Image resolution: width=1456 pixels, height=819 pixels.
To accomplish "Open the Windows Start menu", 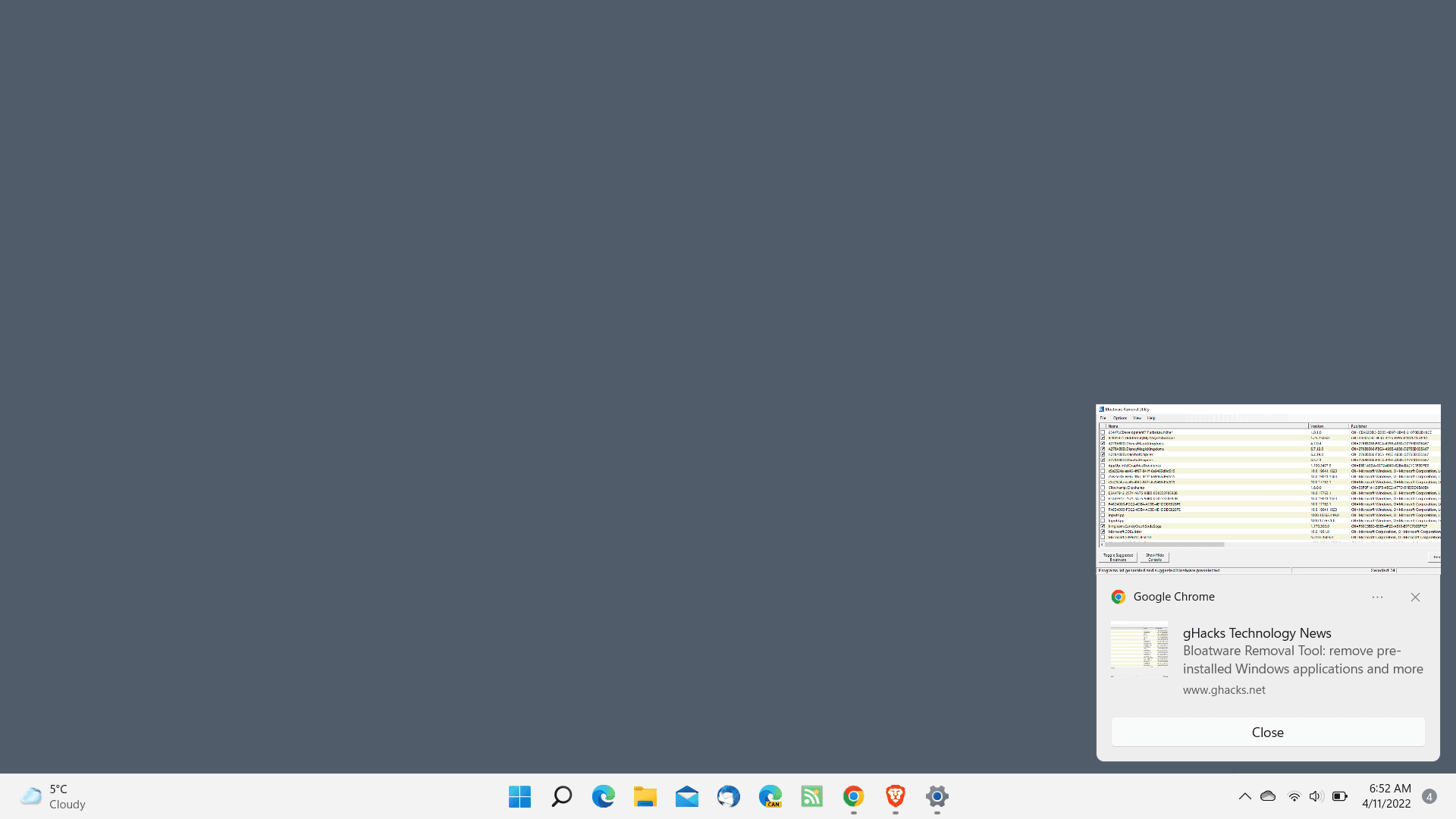I will (519, 796).
